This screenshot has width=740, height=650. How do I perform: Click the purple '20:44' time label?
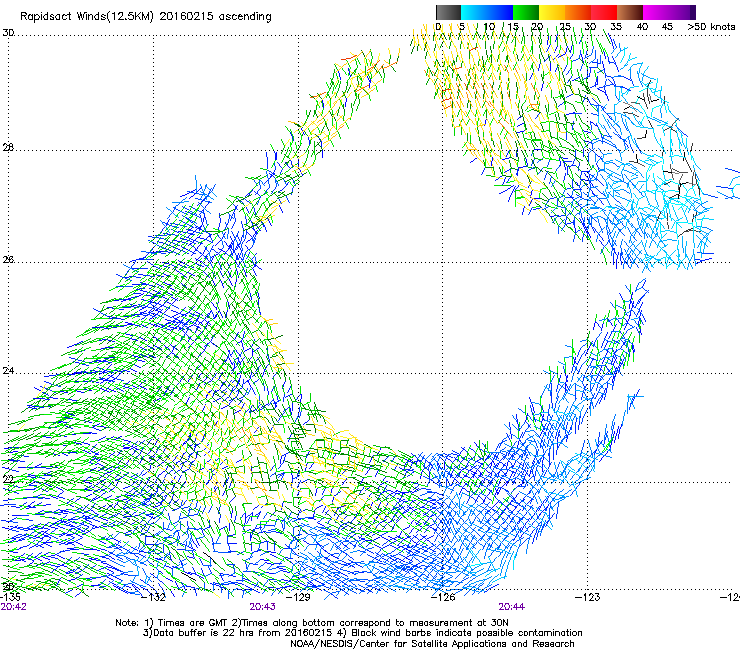512,607
